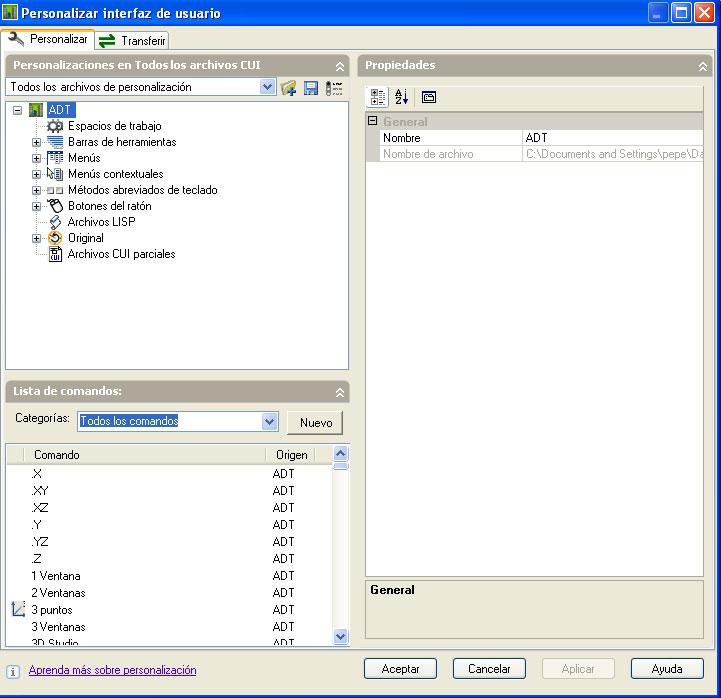Click the open partial customization file icon
This screenshot has height=698, width=721.
(288, 88)
